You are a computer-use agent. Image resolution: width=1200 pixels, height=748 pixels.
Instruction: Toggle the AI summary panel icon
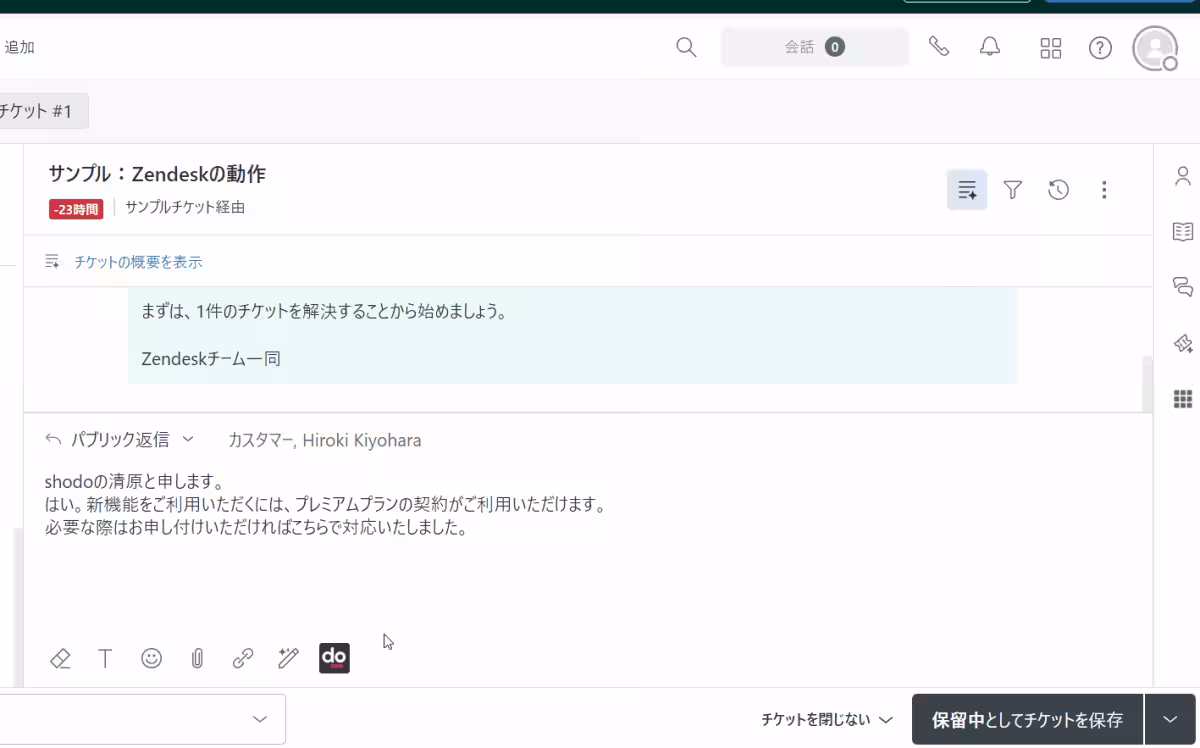click(966, 189)
